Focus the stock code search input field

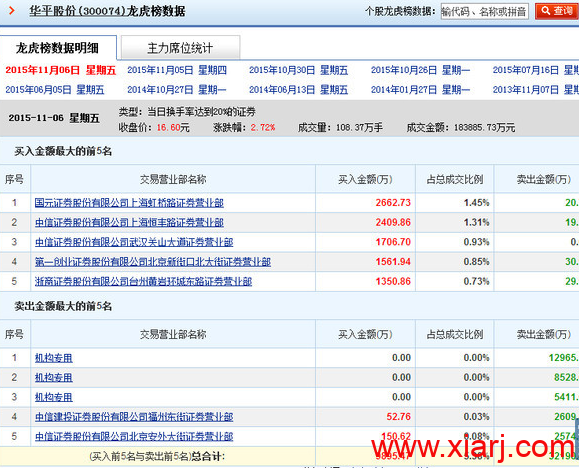(484, 11)
